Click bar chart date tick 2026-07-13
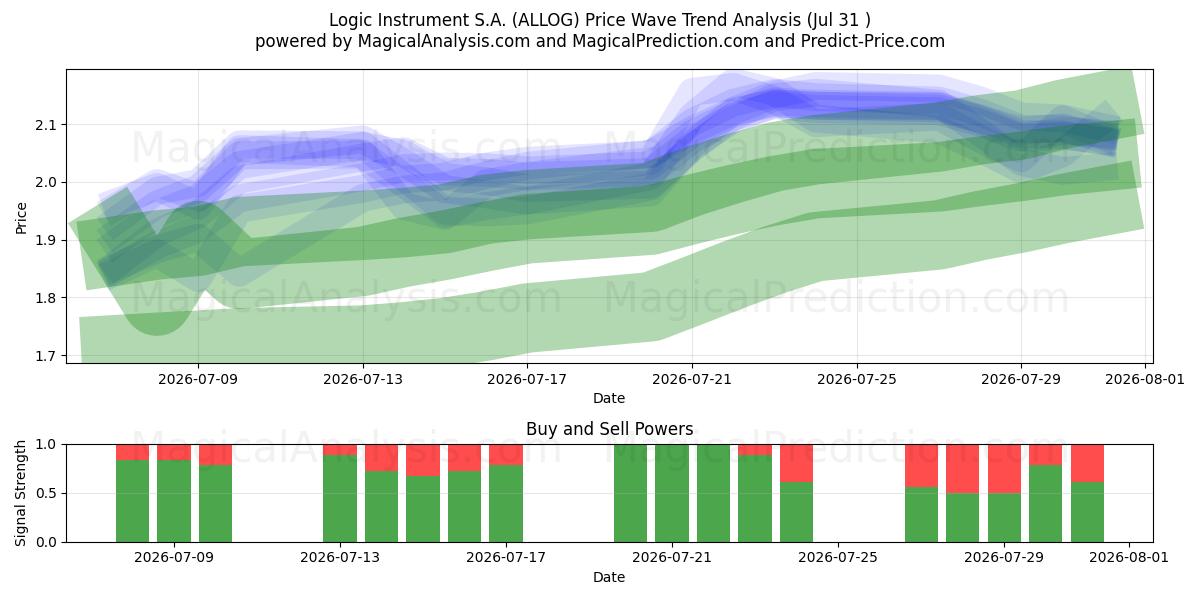This screenshot has width=1200, height=600. pyautogui.click(x=340, y=558)
